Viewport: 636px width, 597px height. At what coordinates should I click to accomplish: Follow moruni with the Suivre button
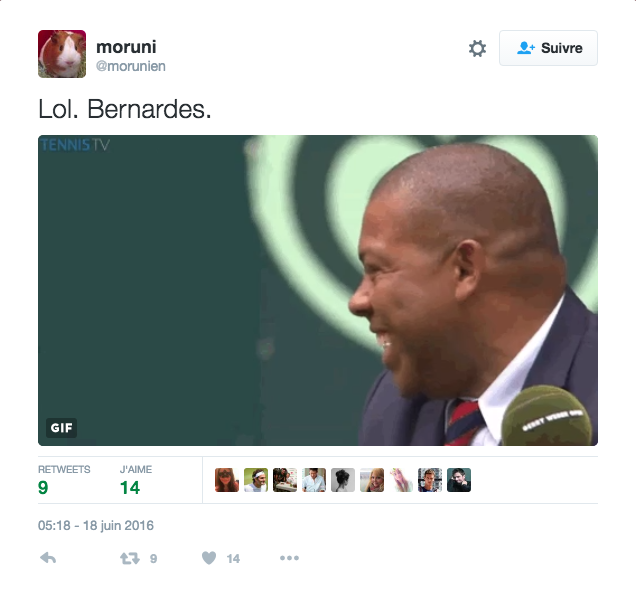click(548, 48)
